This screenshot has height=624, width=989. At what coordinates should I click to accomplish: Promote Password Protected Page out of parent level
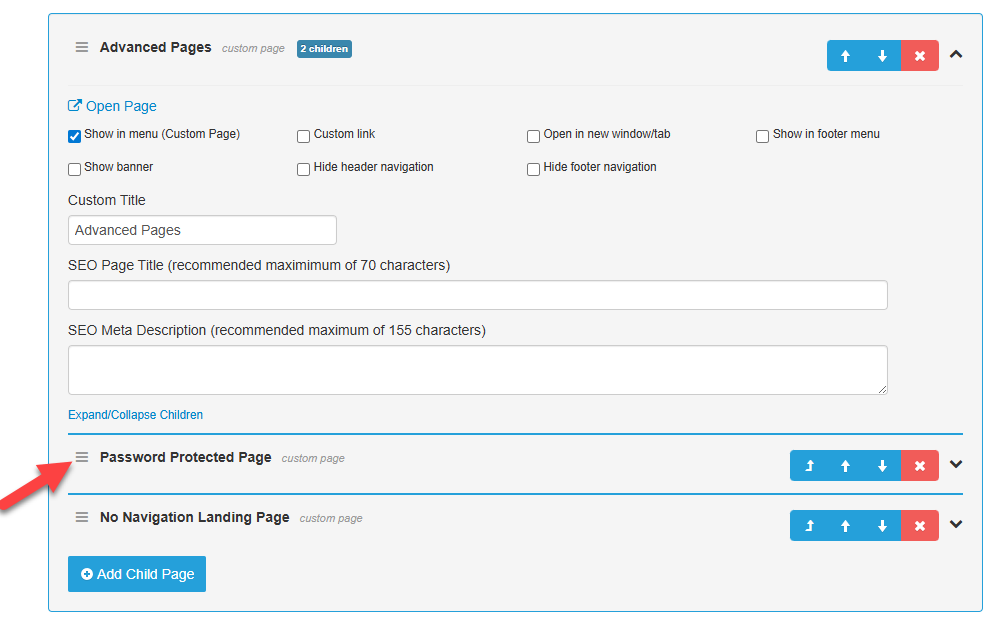click(x=808, y=465)
